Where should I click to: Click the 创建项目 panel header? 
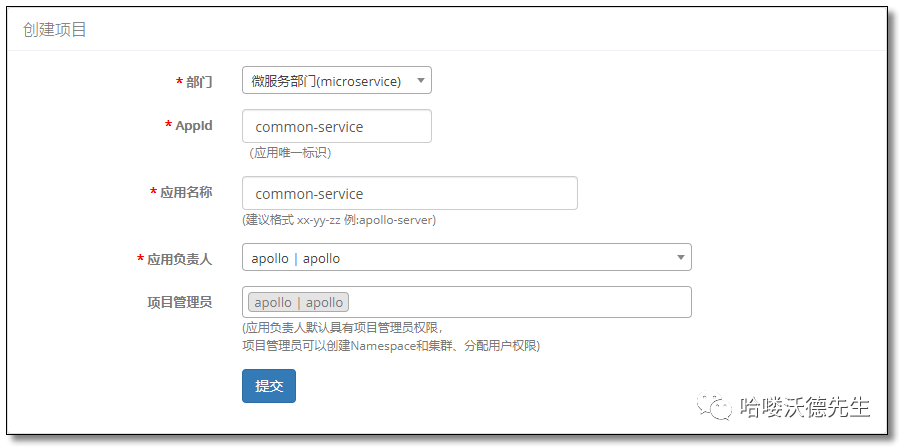tap(55, 30)
